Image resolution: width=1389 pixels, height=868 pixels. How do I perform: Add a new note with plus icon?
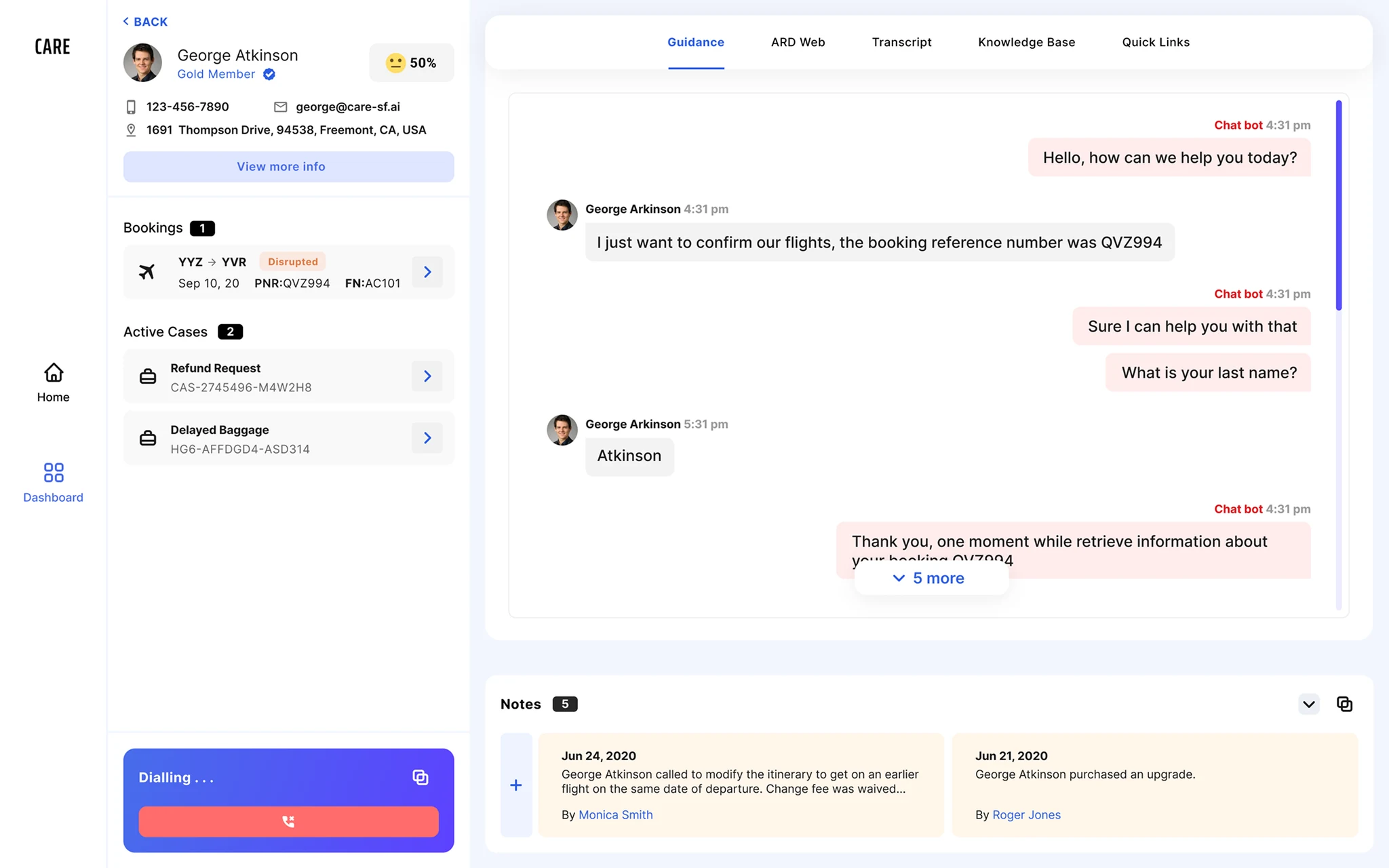[516, 785]
